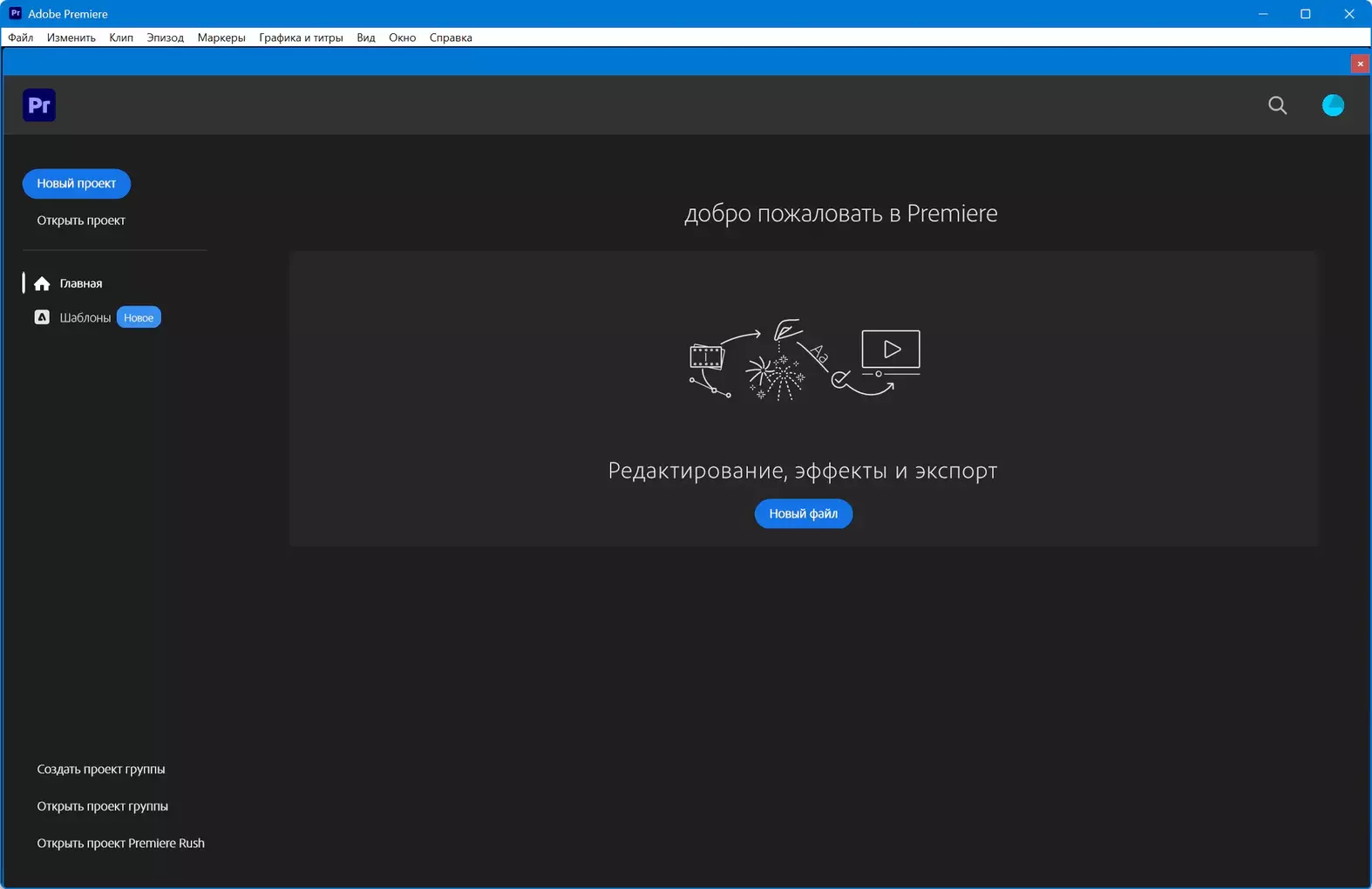Image resolution: width=1372 pixels, height=889 pixels.
Task: Open the Маркеры menu
Action: coord(221,37)
